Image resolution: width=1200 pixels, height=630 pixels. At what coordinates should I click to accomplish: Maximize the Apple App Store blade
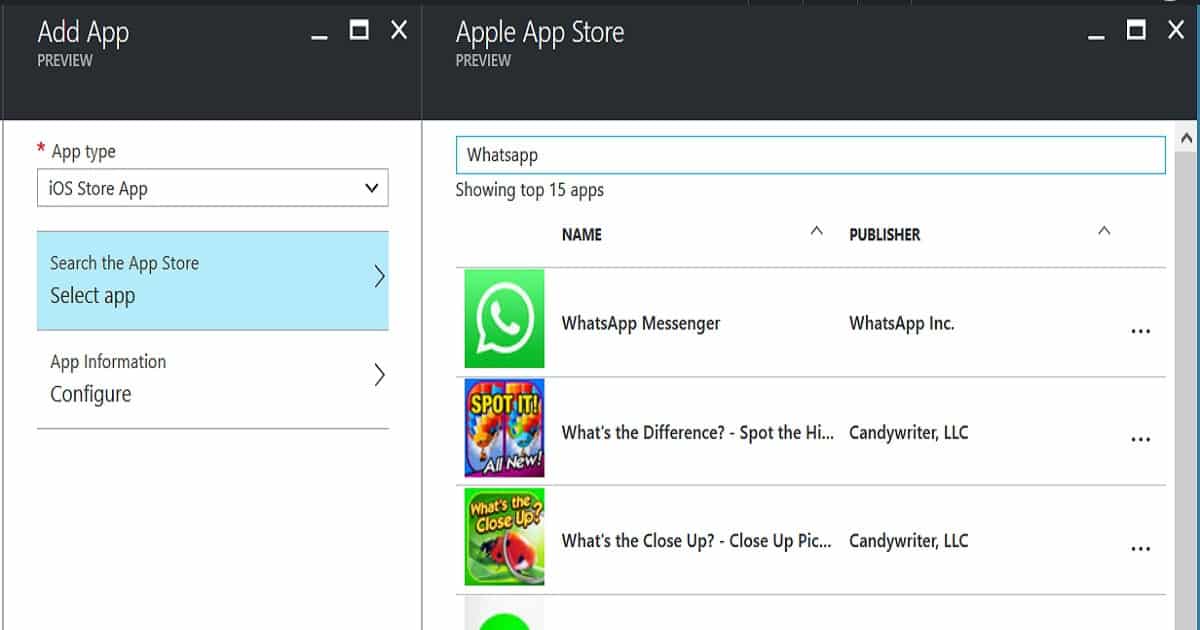coord(1136,30)
